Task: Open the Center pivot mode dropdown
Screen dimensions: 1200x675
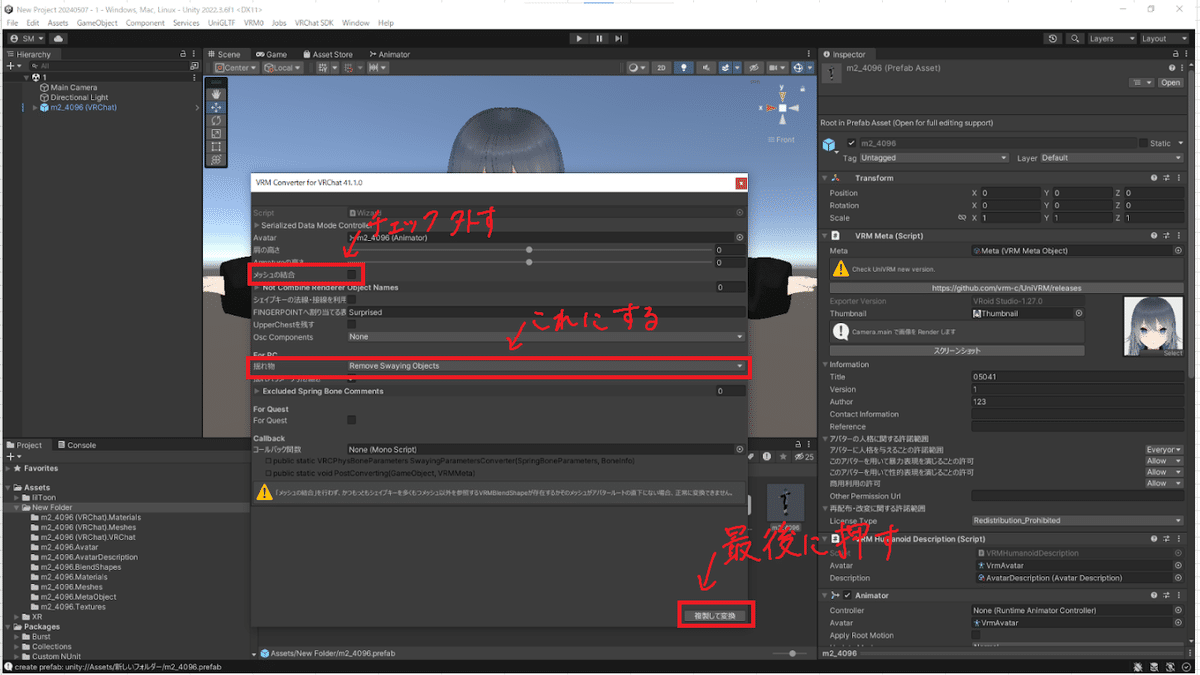Action: (x=236, y=68)
